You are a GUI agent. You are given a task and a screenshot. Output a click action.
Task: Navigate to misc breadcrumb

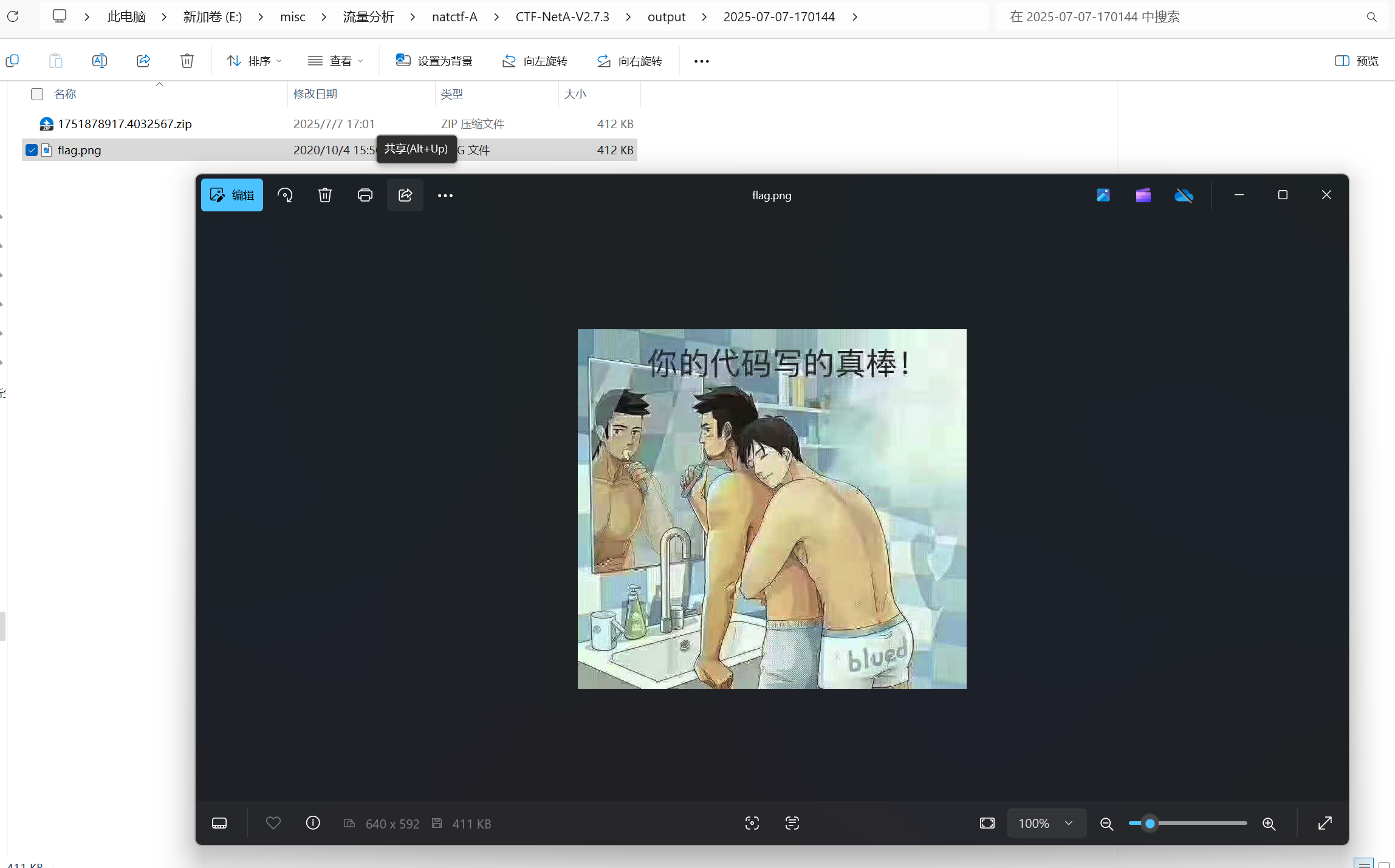tap(292, 16)
